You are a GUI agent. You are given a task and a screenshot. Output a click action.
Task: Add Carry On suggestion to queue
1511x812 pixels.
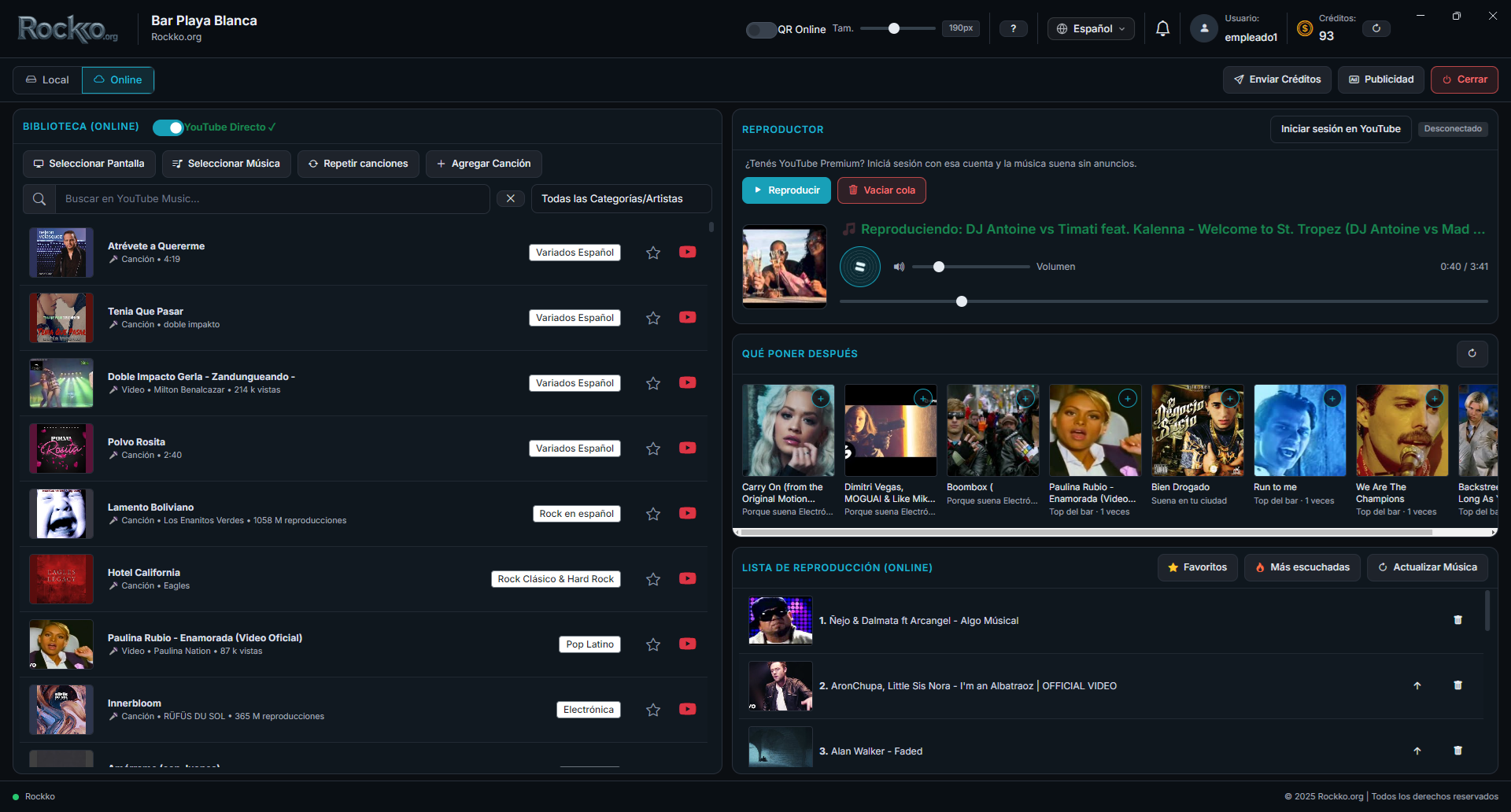[821, 398]
